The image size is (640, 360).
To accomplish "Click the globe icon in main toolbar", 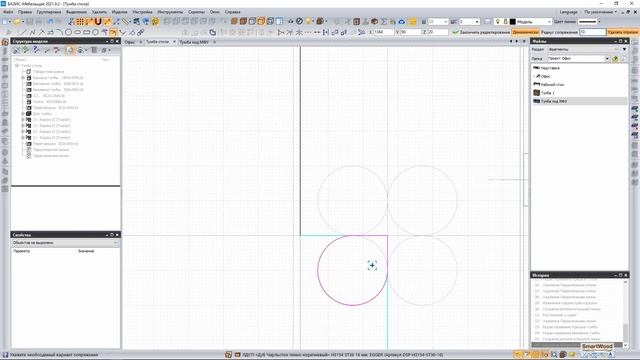I will [146, 21].
